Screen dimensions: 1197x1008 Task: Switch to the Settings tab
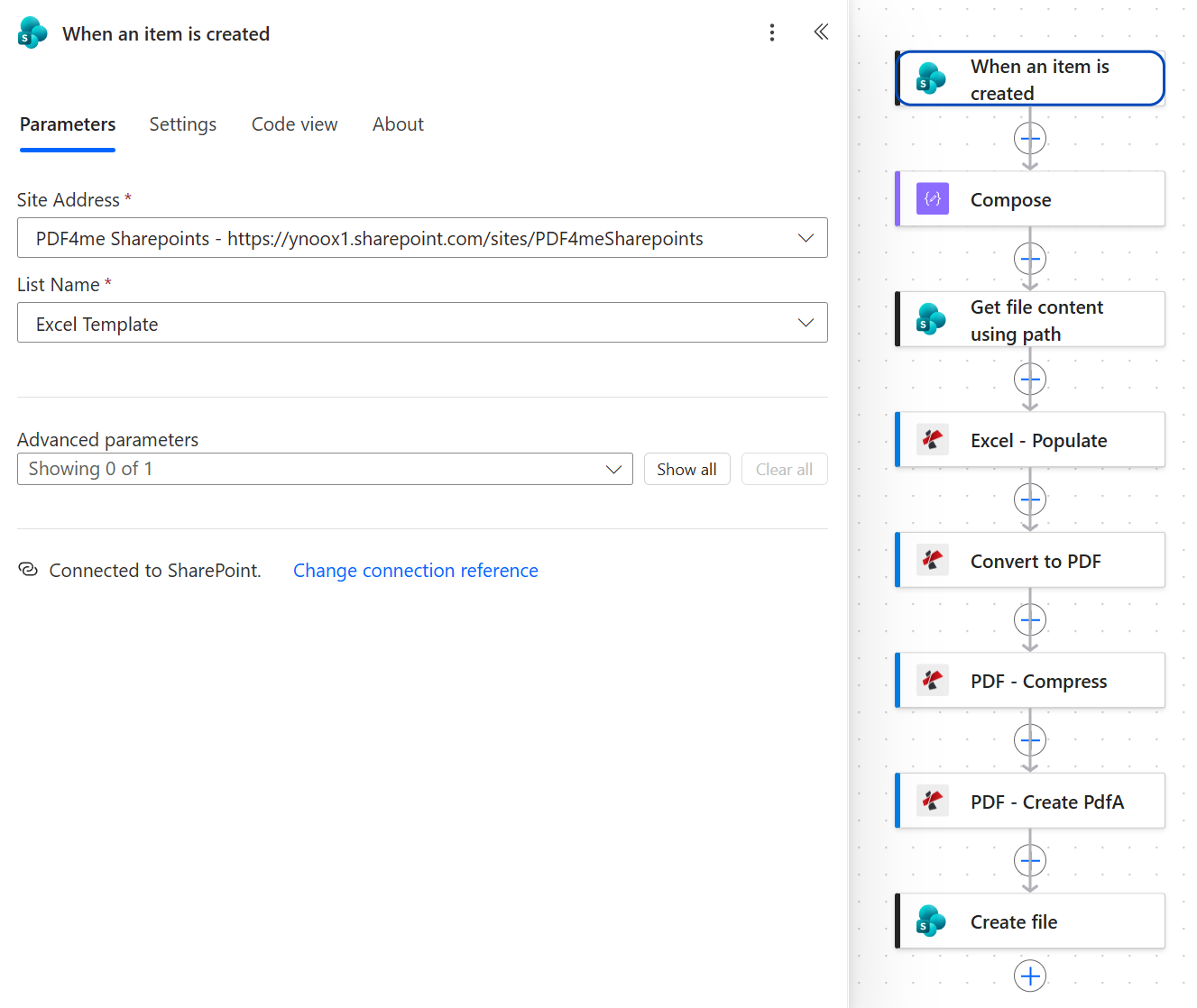tap(183, 124)
